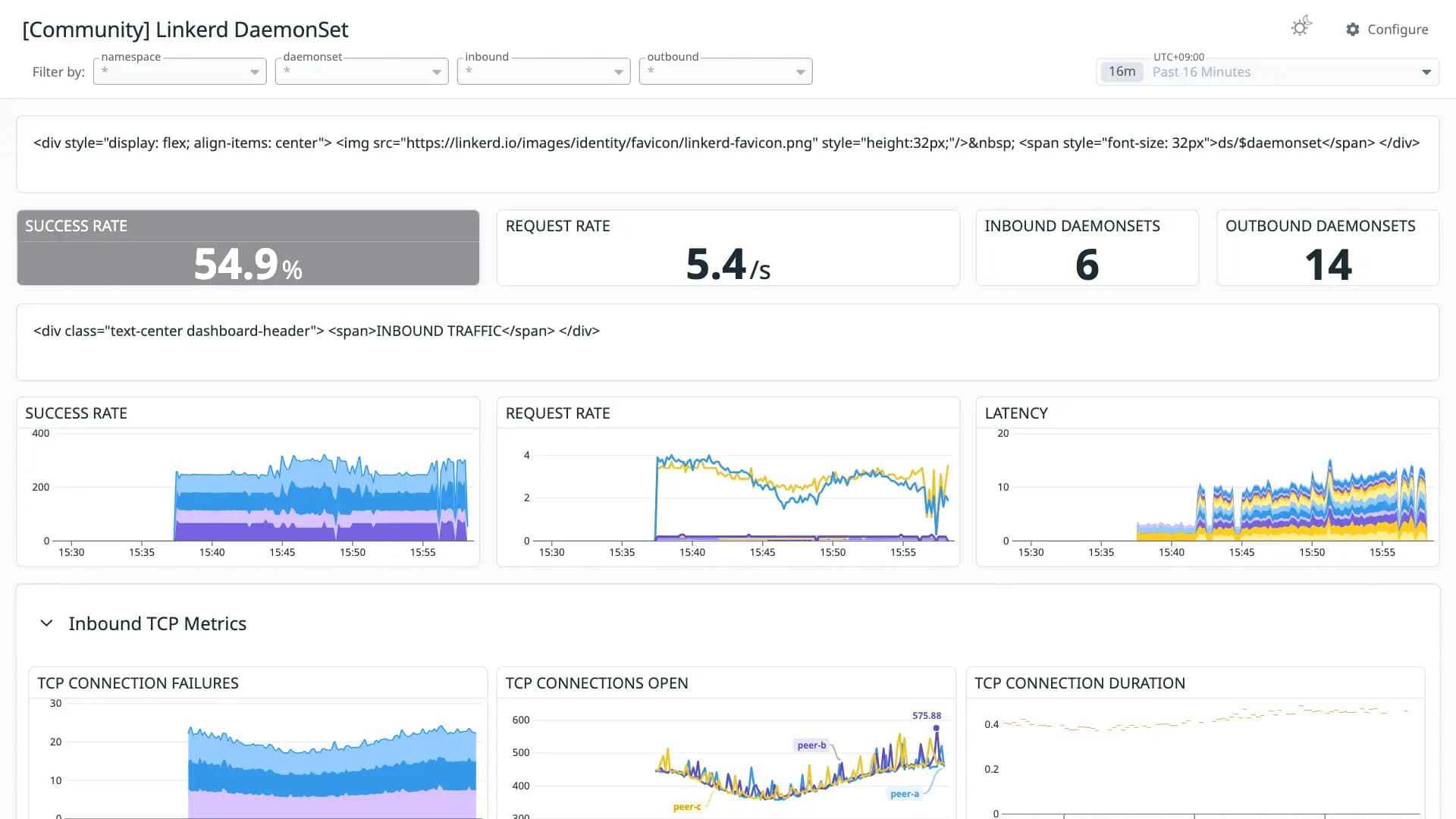Click the TCP CONNECTION FAILURES panel title
1456x819 pixels.
pos(138,683)
